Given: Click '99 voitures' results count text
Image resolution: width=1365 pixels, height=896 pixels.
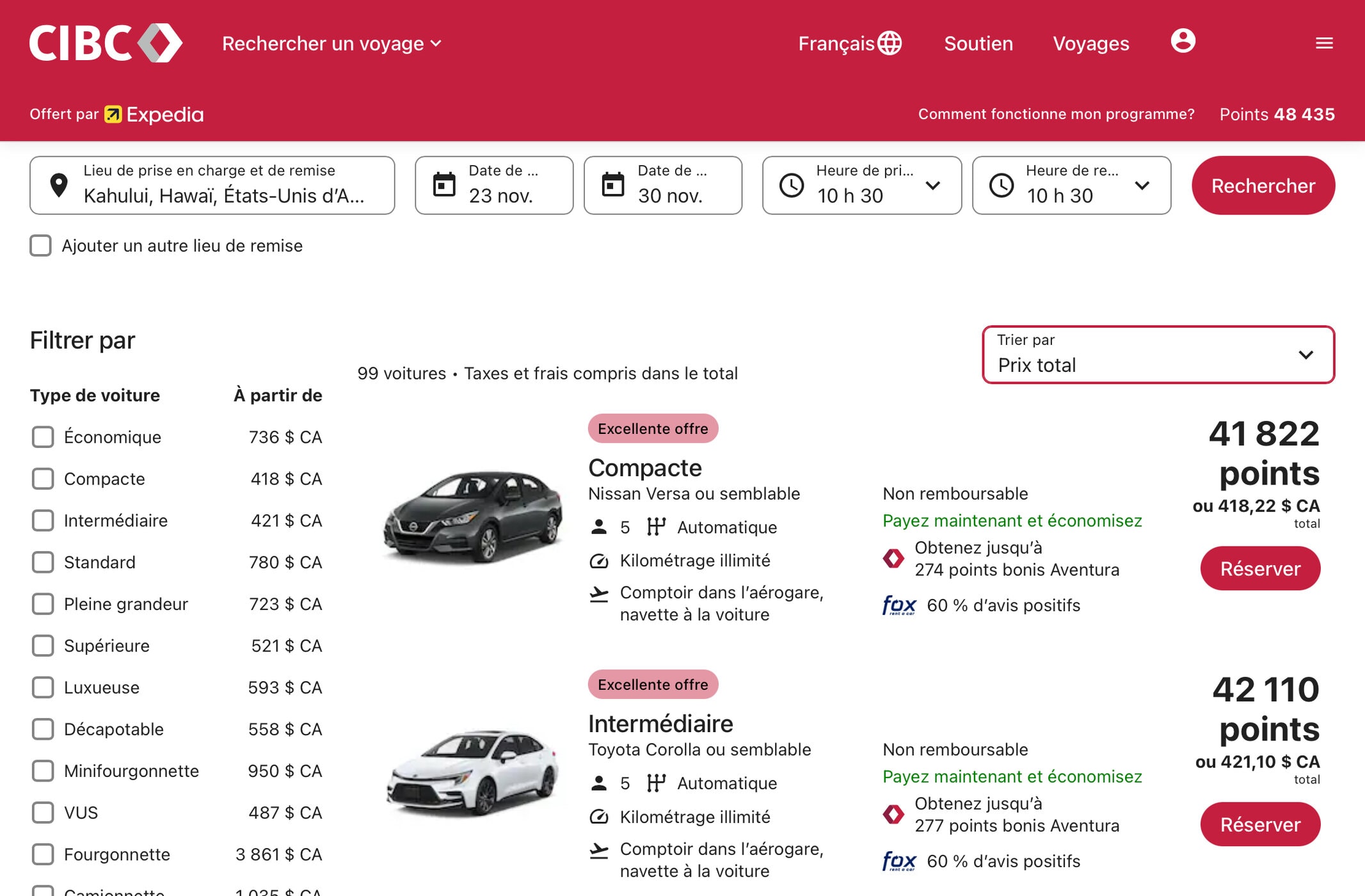Looking at the screenshot, I should pos(402,373).
